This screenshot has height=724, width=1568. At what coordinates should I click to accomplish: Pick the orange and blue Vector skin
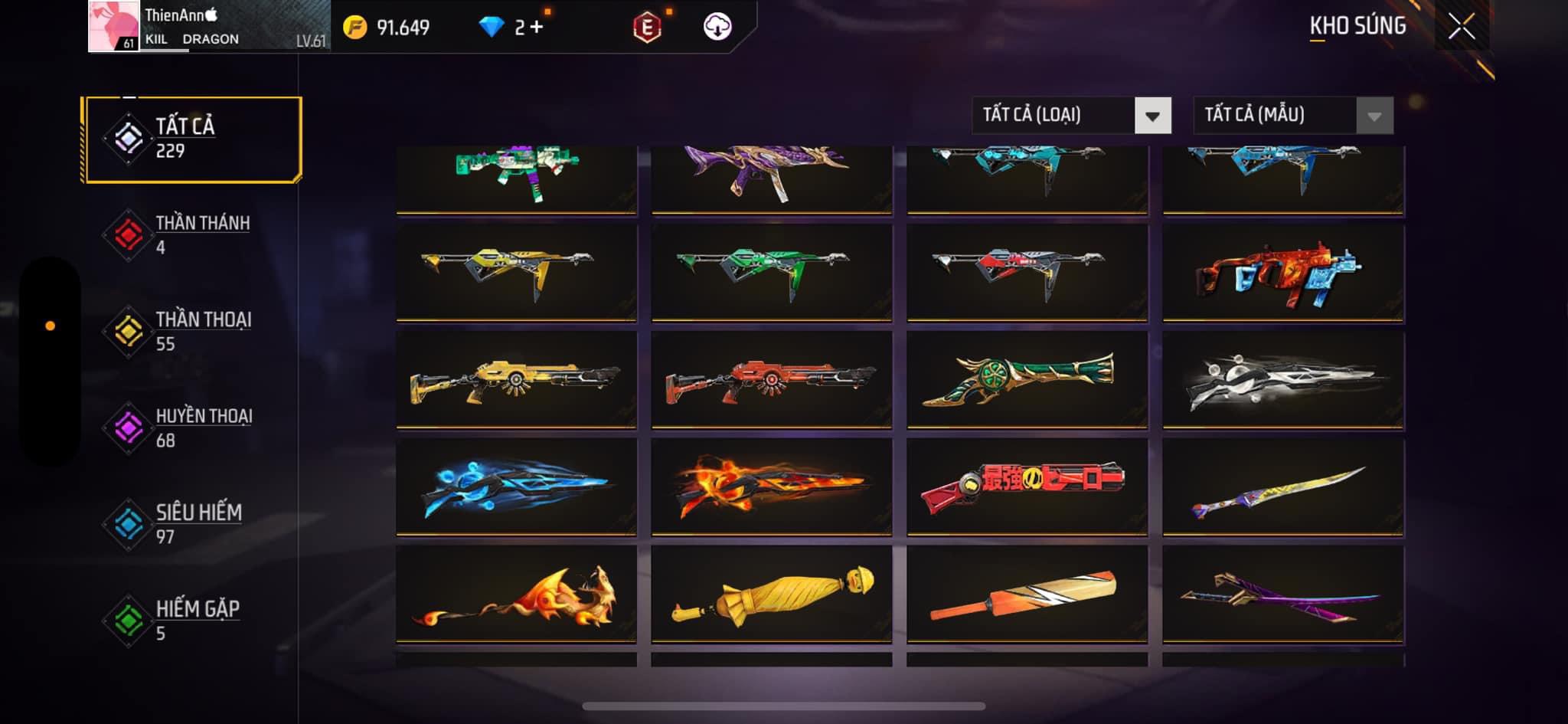[1283, 273]
